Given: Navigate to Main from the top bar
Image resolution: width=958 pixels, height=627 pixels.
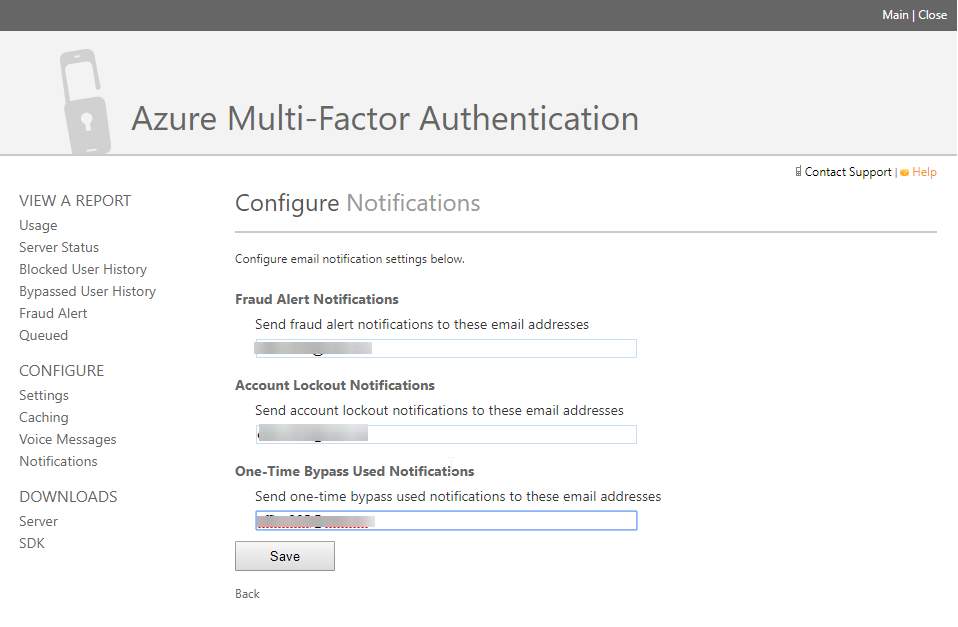Looking at the screenshot, I should coord(895,14).
